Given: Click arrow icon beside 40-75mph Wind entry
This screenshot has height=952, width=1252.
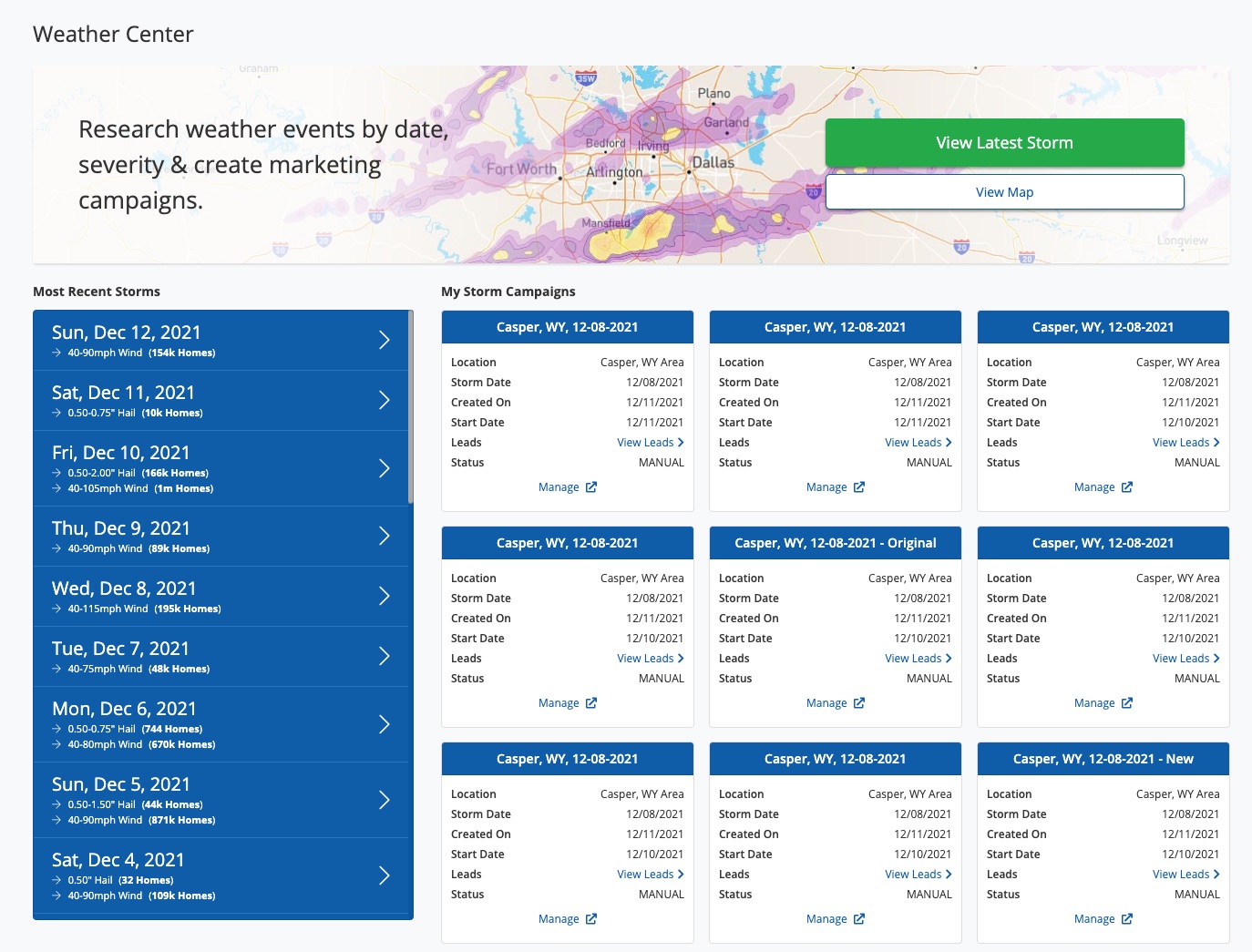Looking at the screenshot, I should pyautogui.click(x=56, y=669).
